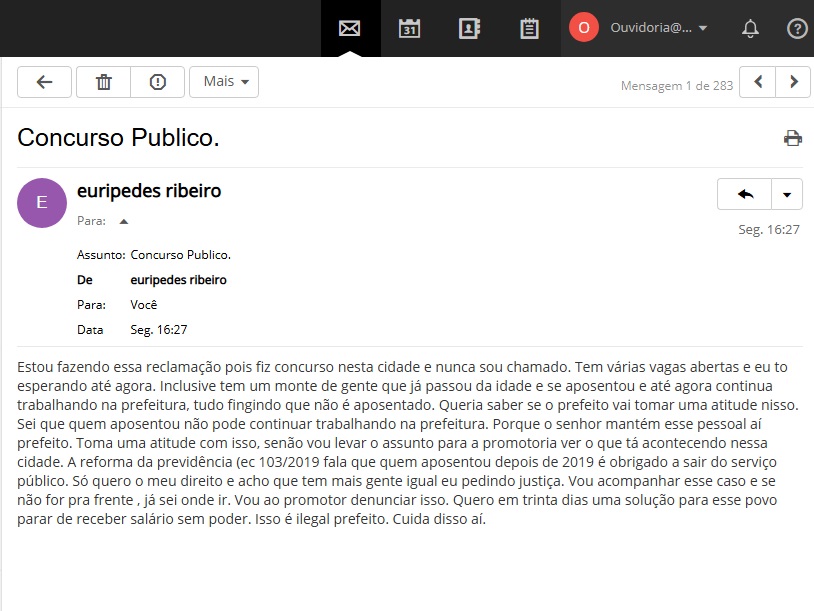The width and height of the screenshot is (814, 611).
Task: Go to next message arrow
Action: 793,82
